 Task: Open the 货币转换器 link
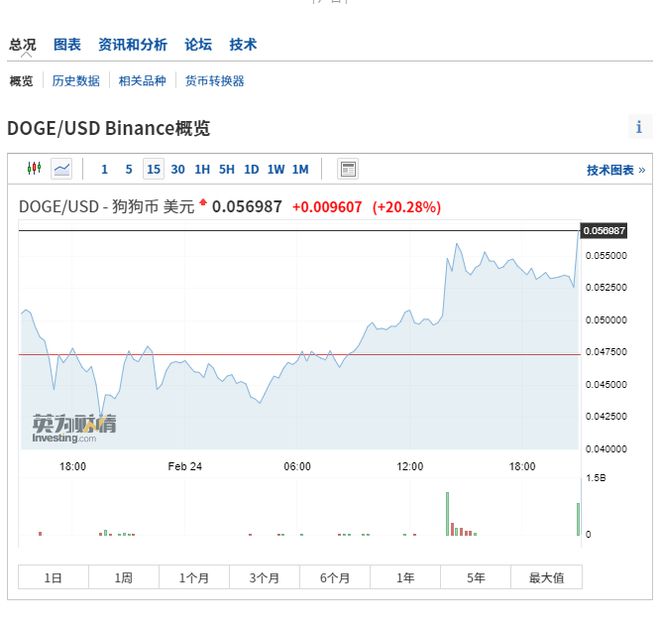(214, 81)
